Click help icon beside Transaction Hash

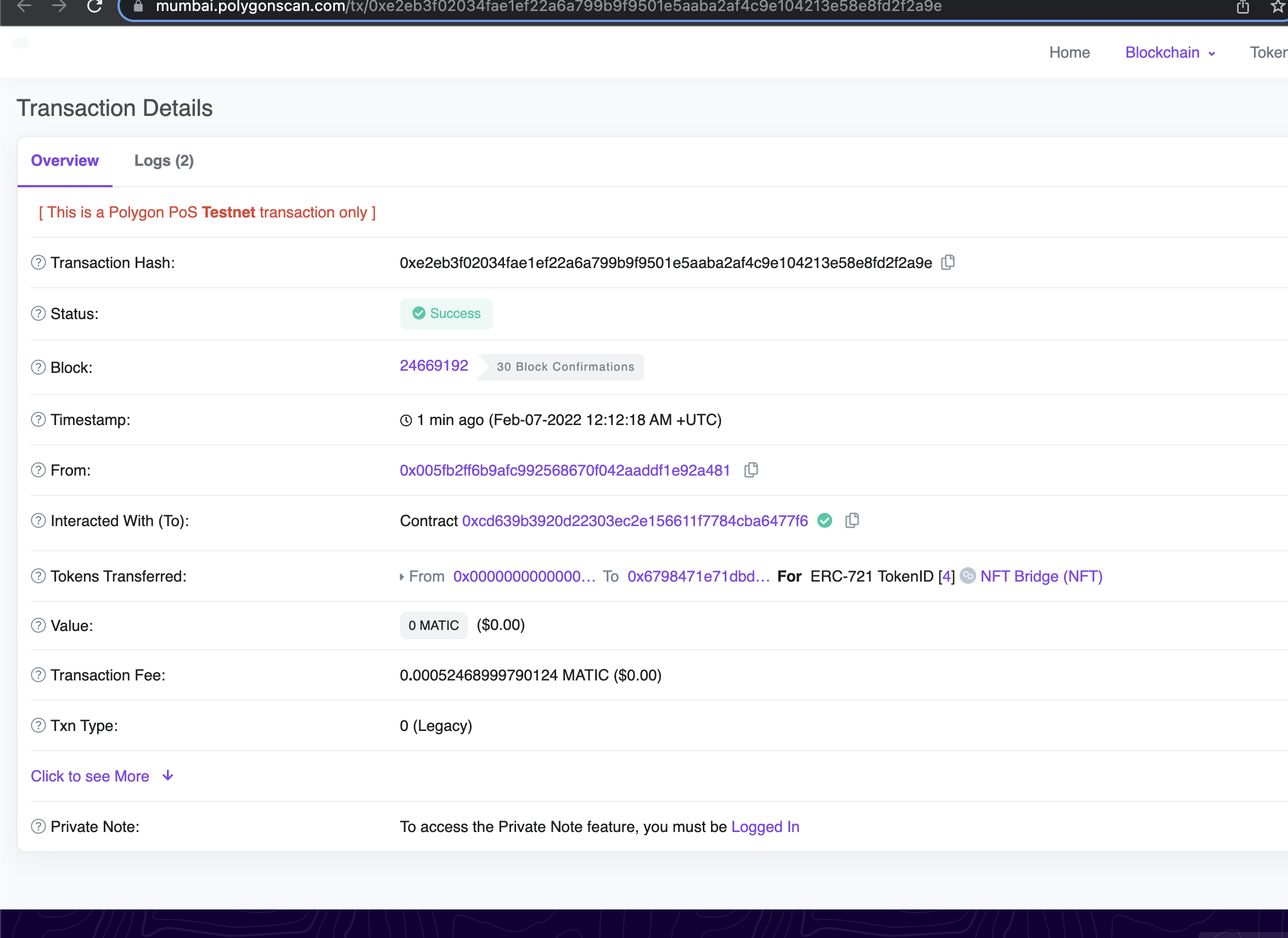(x=38, y=263)
